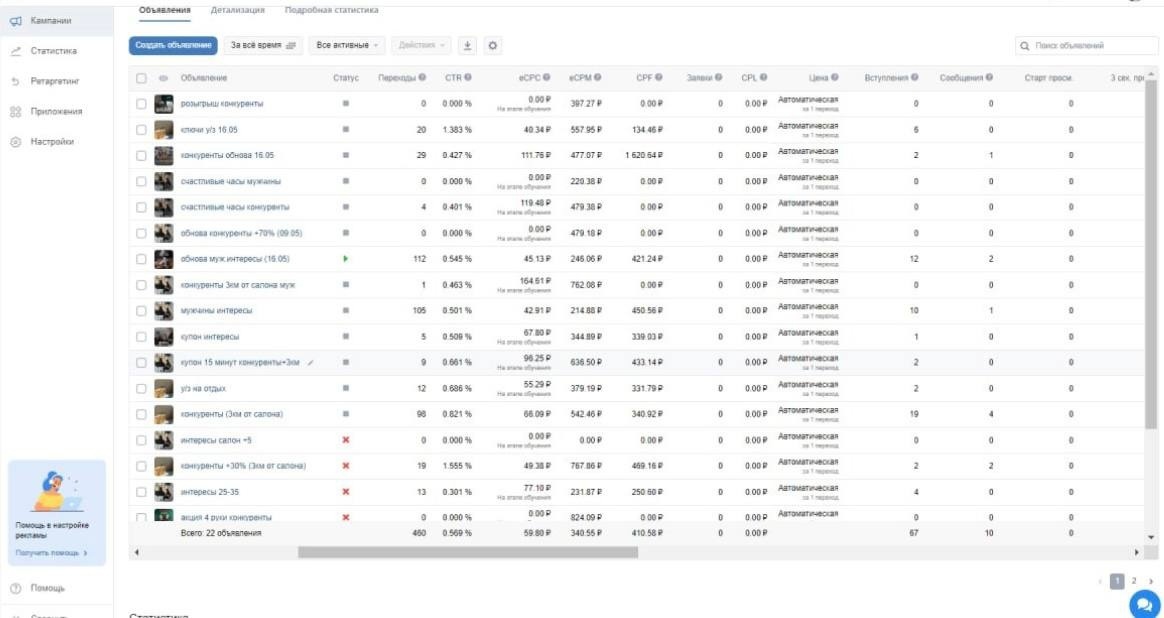
Task: Open Действия actions dropdown
Action: [x=421, y=46]
